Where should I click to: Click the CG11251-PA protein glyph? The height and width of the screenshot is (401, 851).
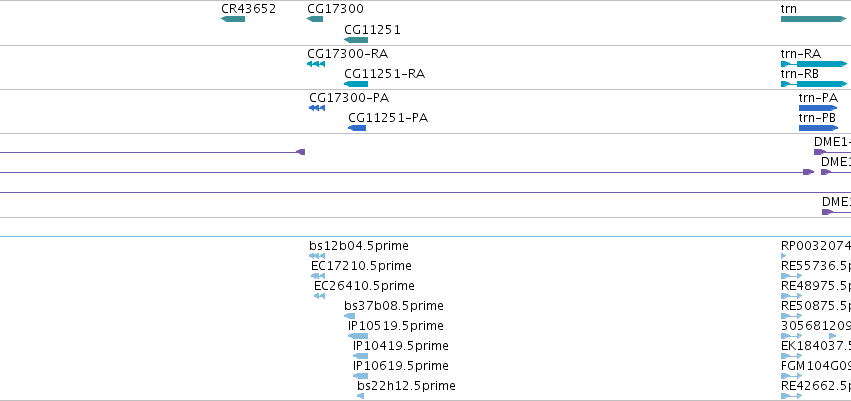(x=357, y=128)
